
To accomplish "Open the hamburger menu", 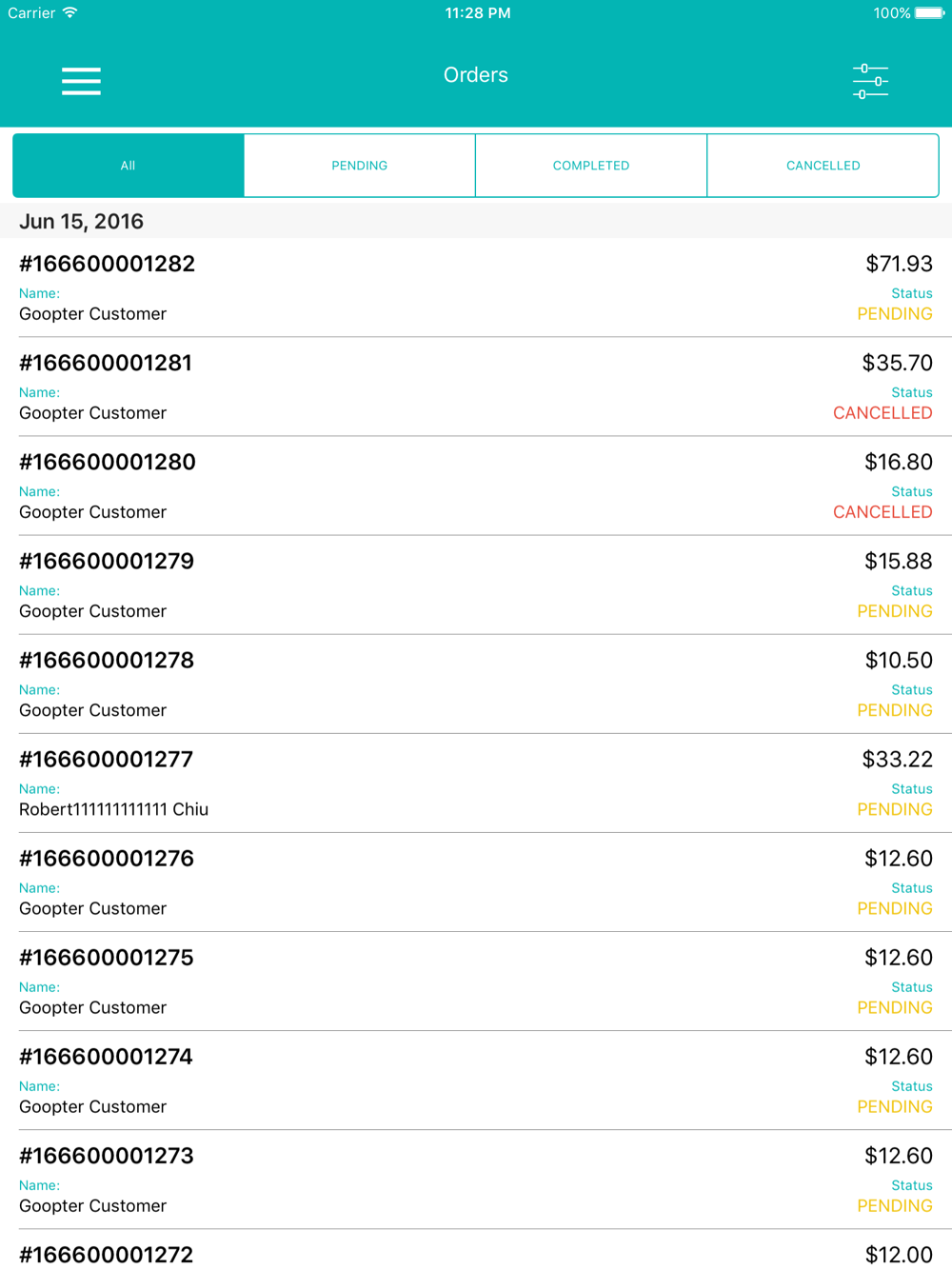I will coord(81,81).
